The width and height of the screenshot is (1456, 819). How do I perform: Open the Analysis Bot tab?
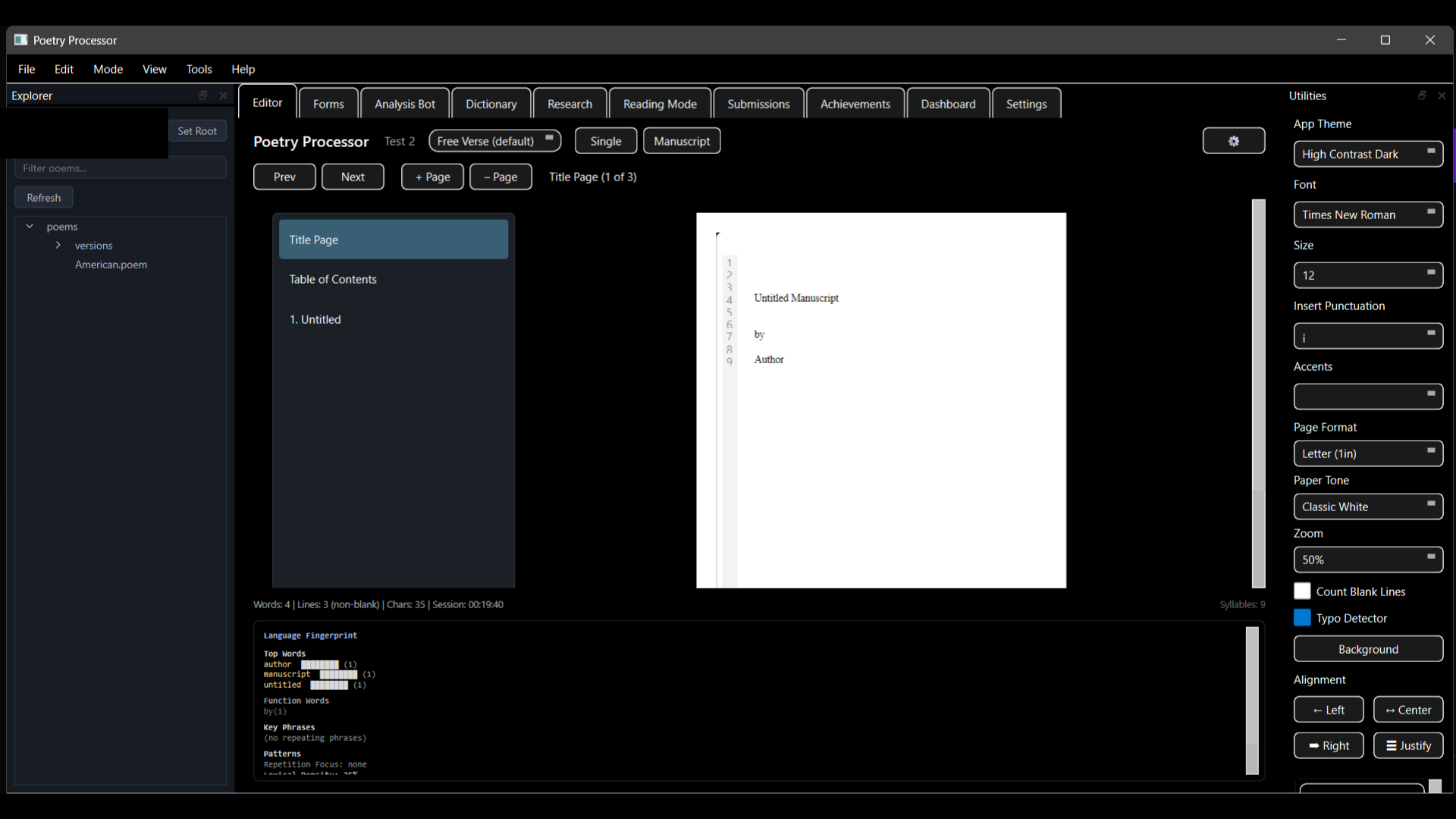click(404, 104)
